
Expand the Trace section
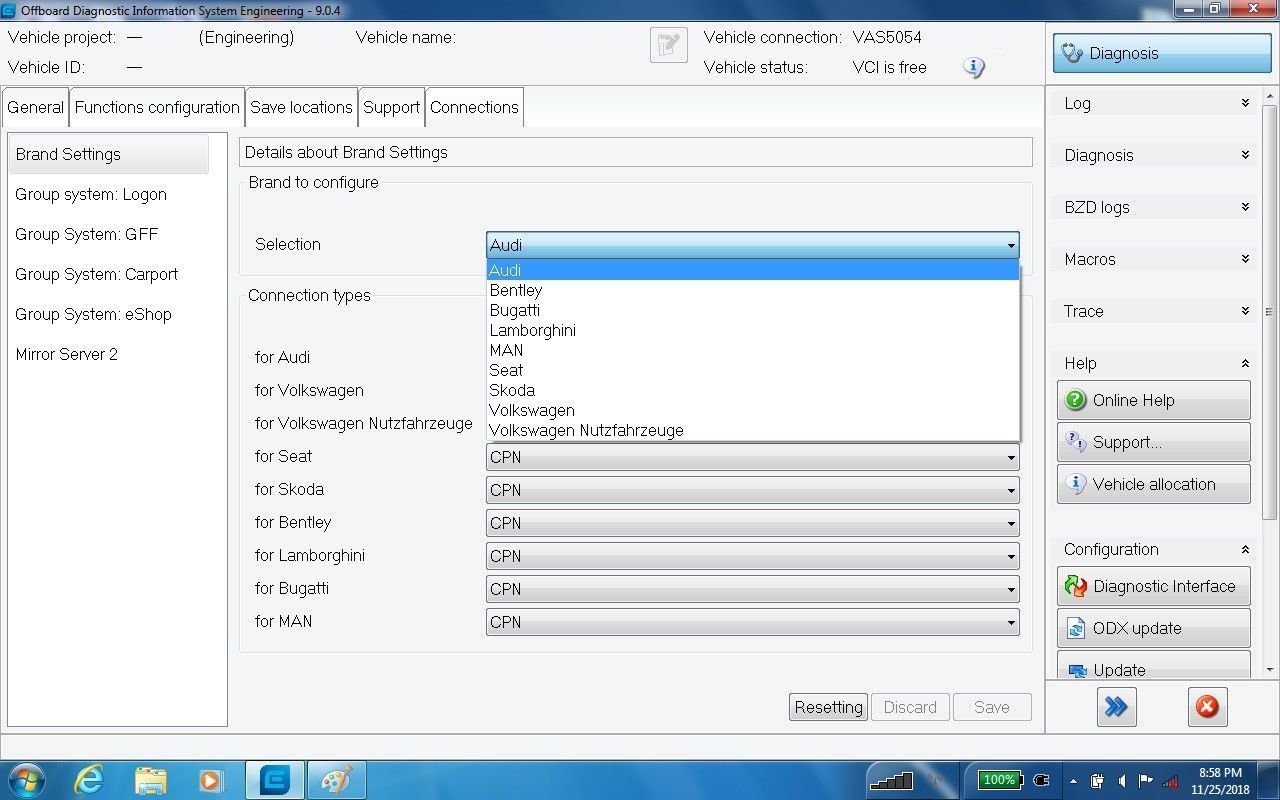(1245, 311)
